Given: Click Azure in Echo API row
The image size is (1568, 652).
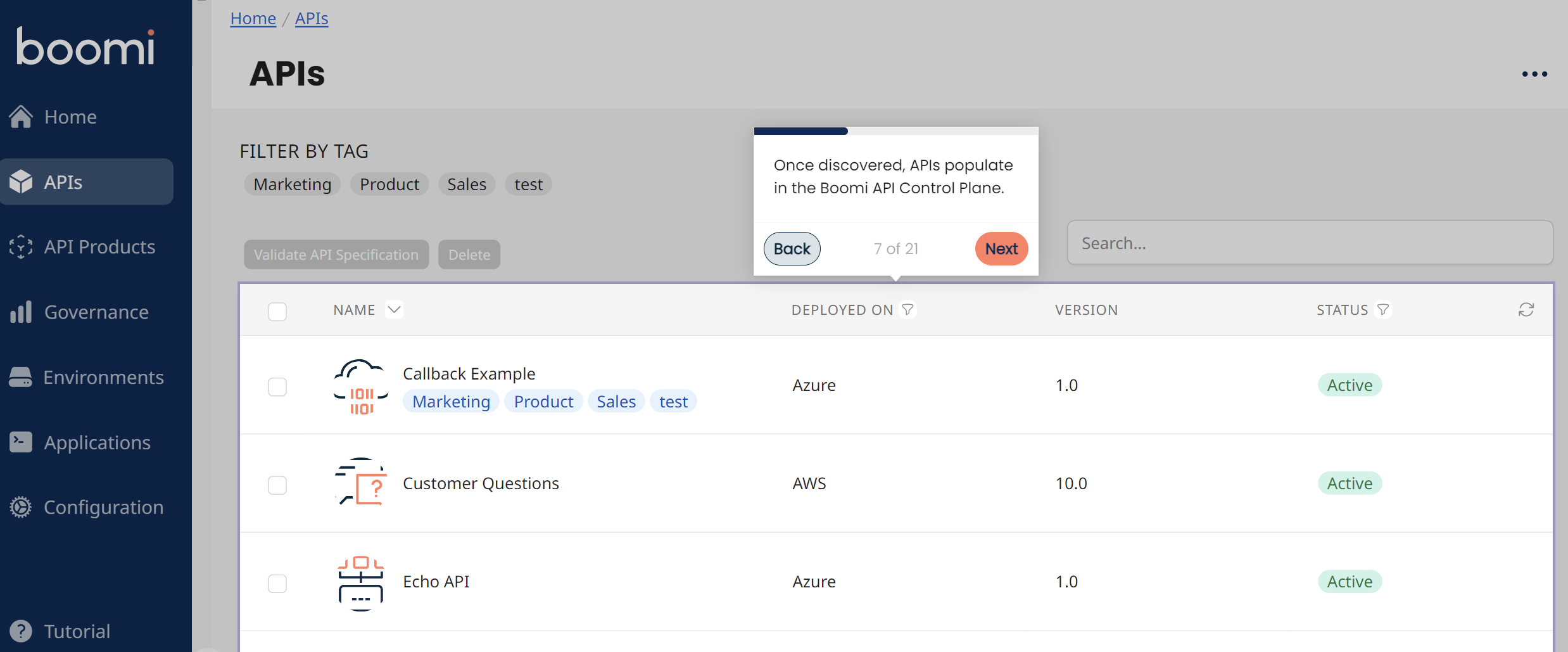Looking at the screenshot, I should (814, 582).
